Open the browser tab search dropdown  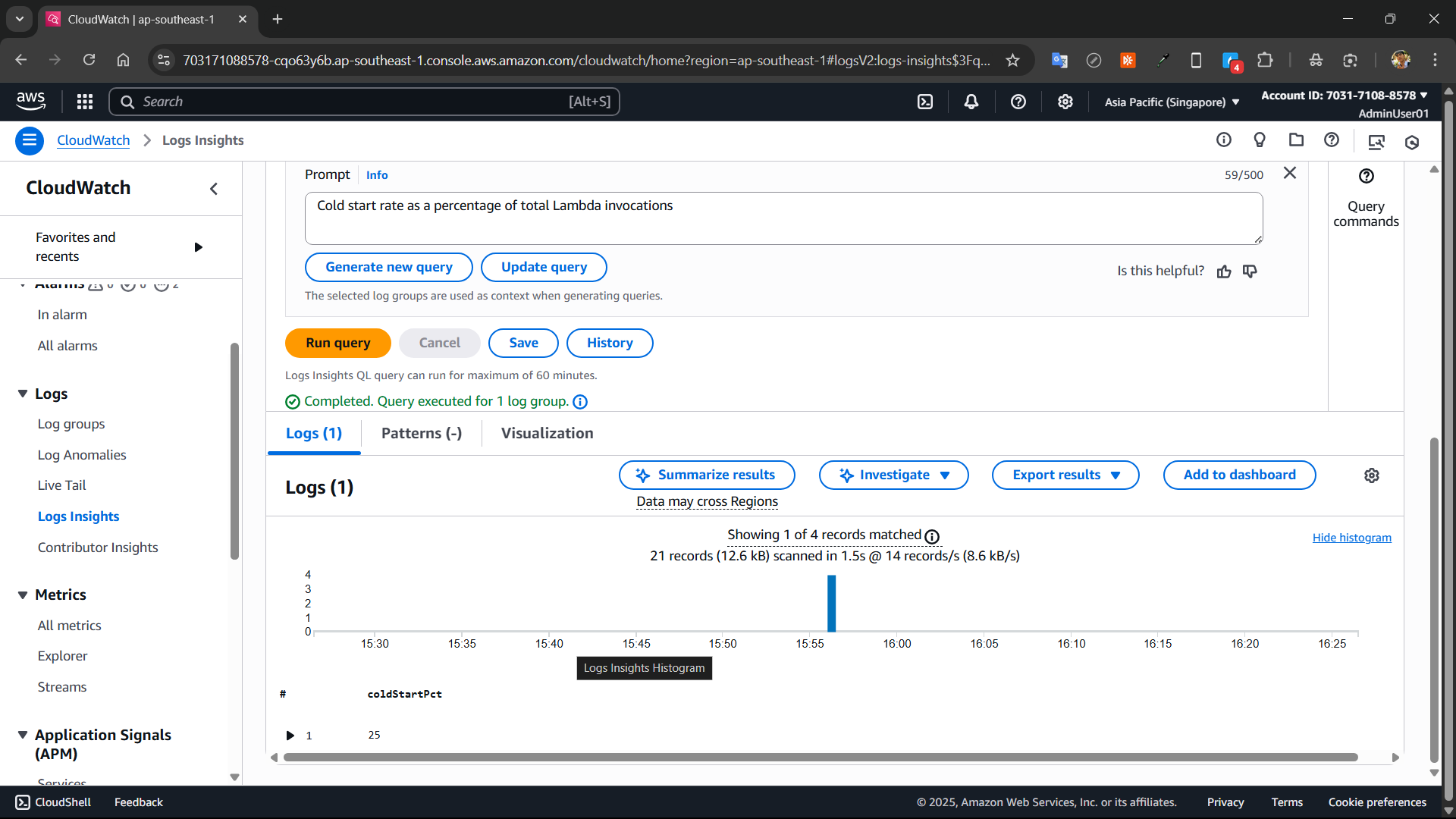click(x=20, y=19)
